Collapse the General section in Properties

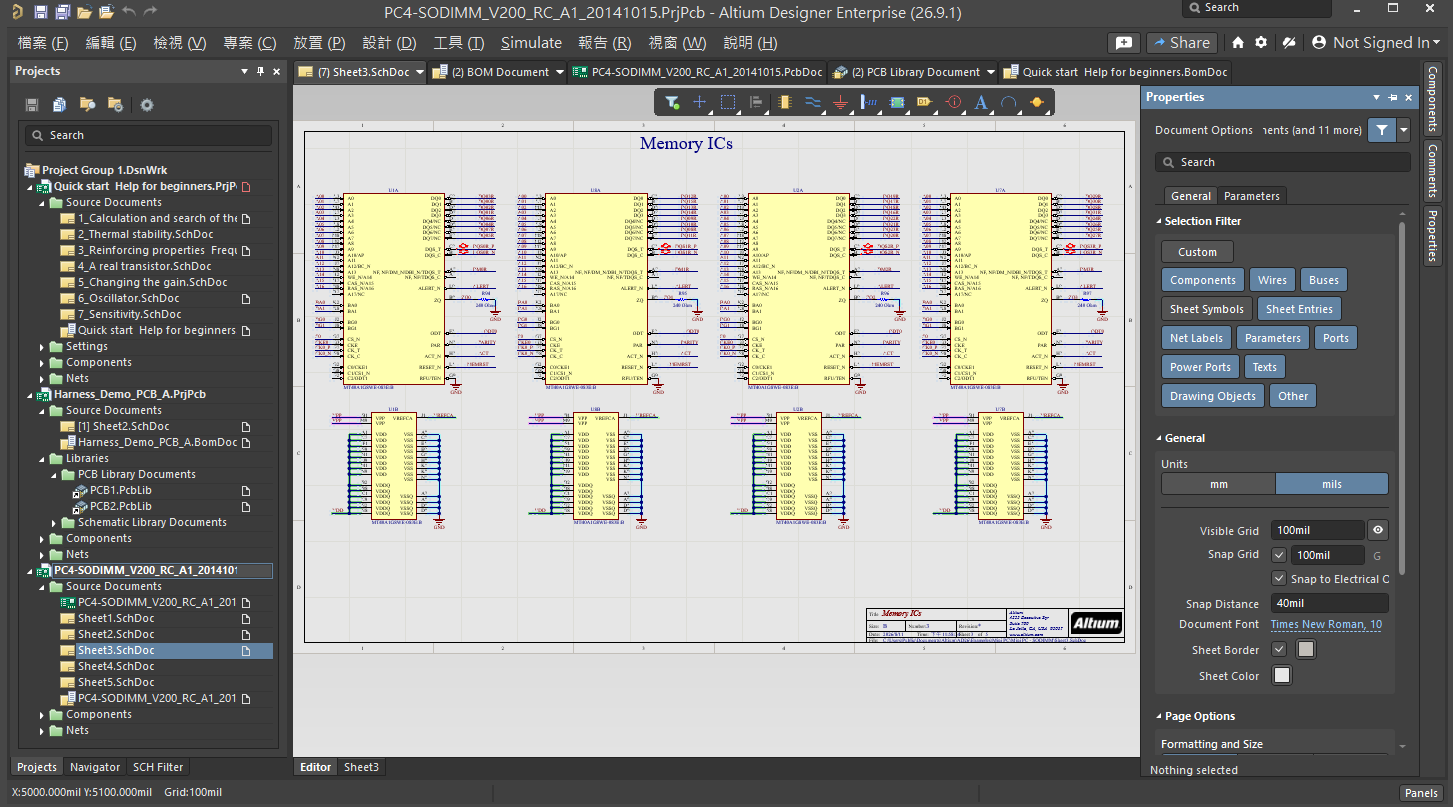pos(1159,438)
